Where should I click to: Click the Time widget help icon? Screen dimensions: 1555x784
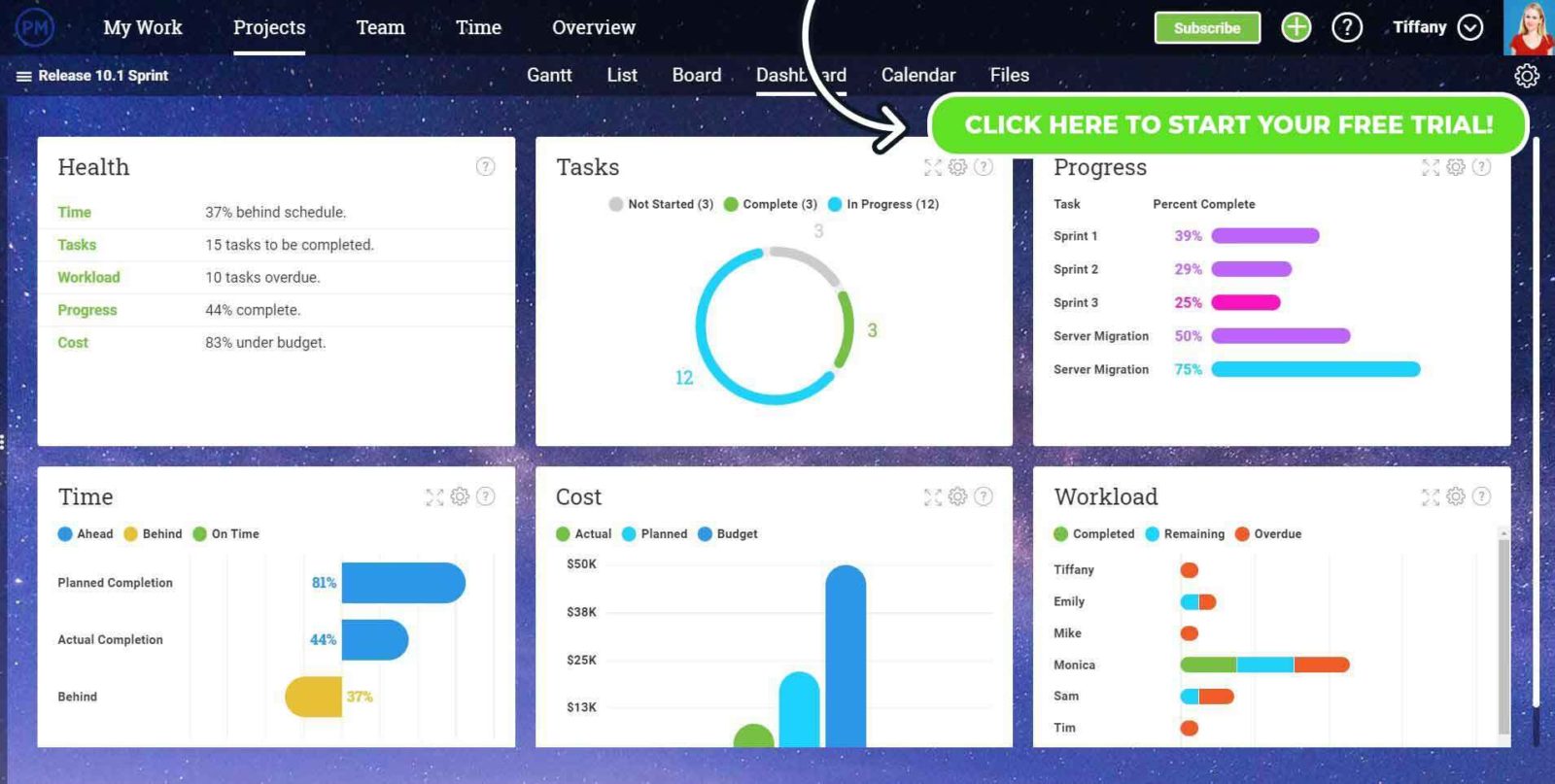tap(485, 497)
